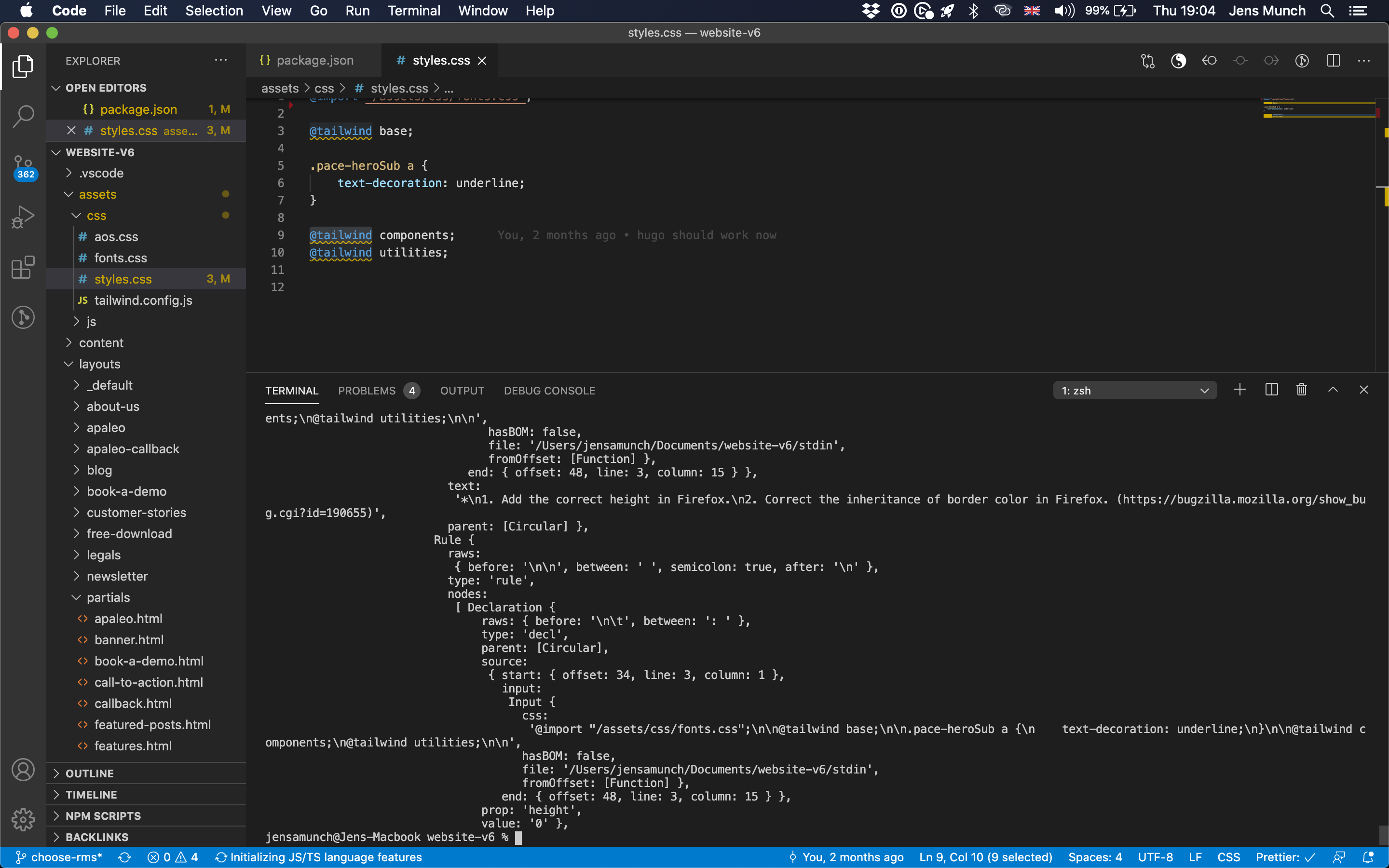This screenshot has width=1389, height=868.
Task: Select the Run and Debug icon
Action: 23,217
